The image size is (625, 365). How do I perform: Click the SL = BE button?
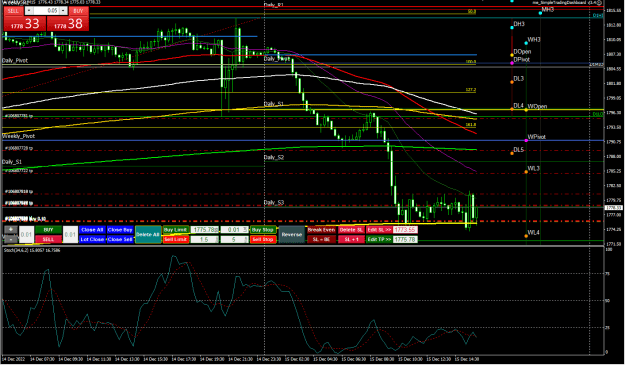(321, 239)
